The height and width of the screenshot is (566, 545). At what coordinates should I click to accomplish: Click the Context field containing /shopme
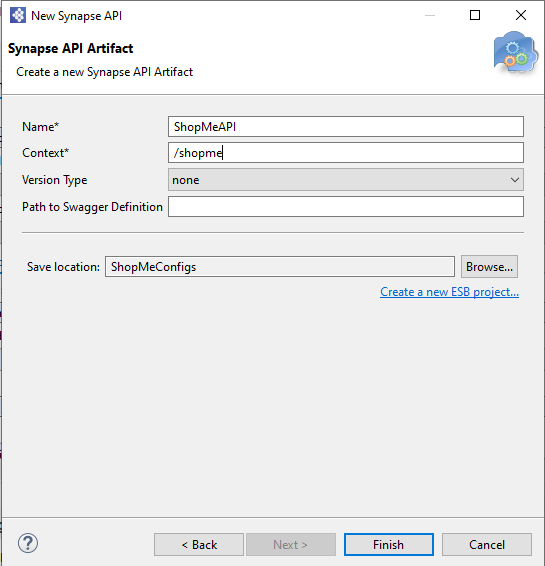pos(345,153)
